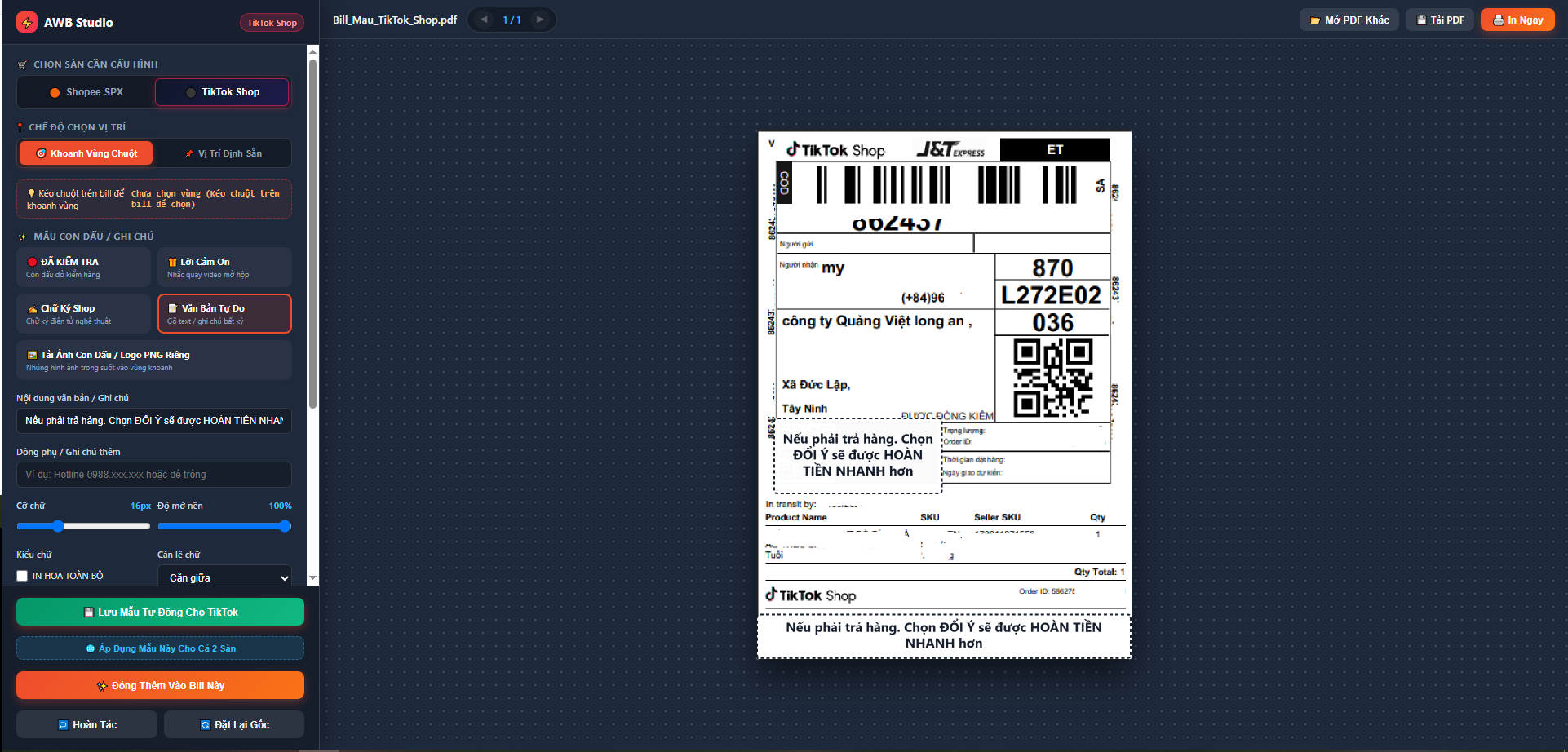Print now with In Ngay button

click(1517, 20)
